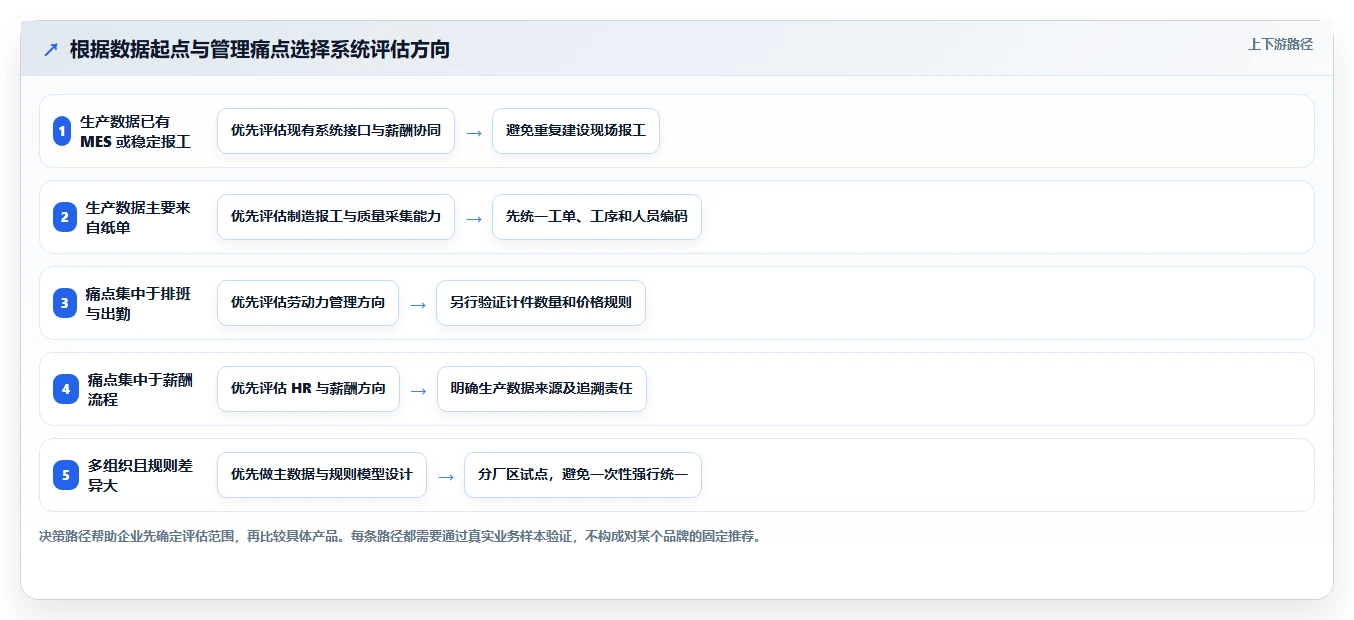Click the number 5 badge
The width and height of the screenshot is (1354, 620).
(66, 475)
